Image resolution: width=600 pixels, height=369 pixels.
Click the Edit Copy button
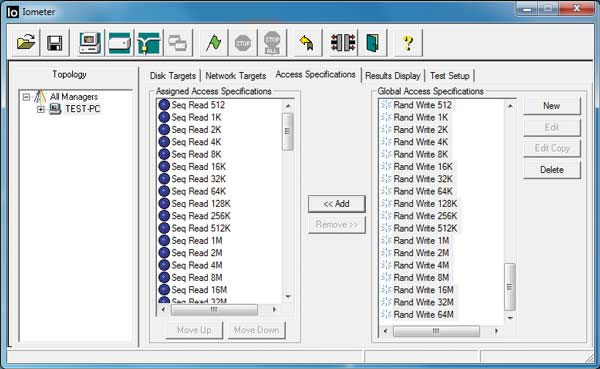(x=551, y=148)
